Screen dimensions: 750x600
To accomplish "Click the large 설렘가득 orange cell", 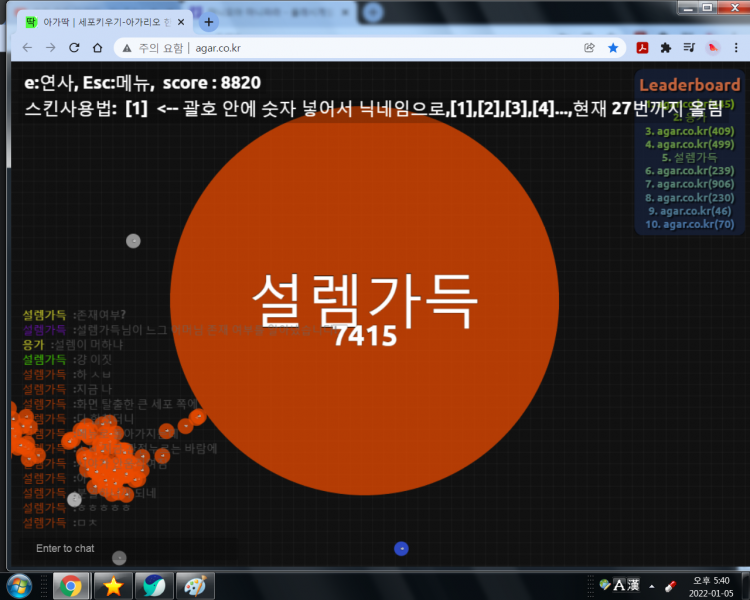I will [364, 300].
